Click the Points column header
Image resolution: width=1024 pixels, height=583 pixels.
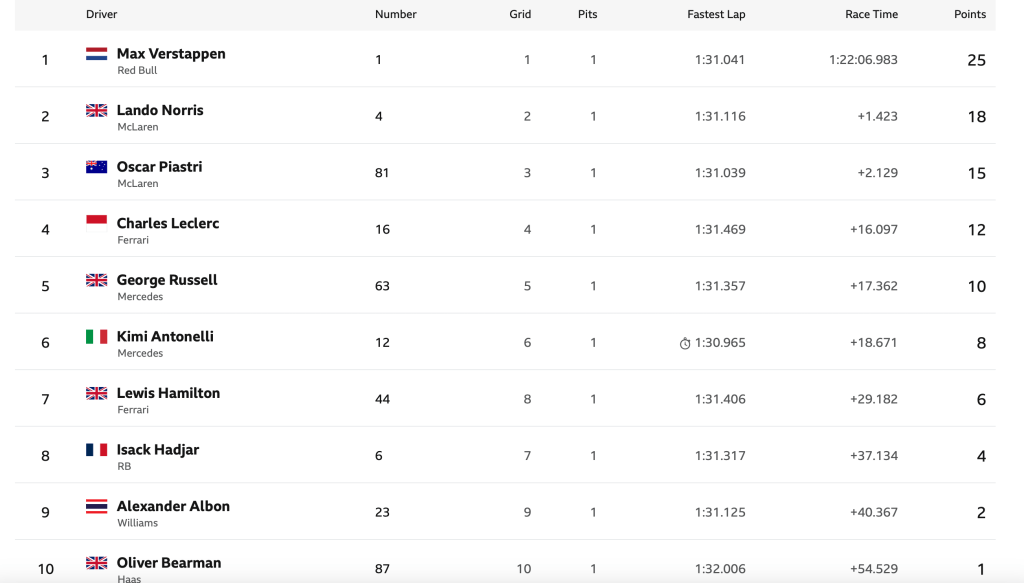[969, 14]
